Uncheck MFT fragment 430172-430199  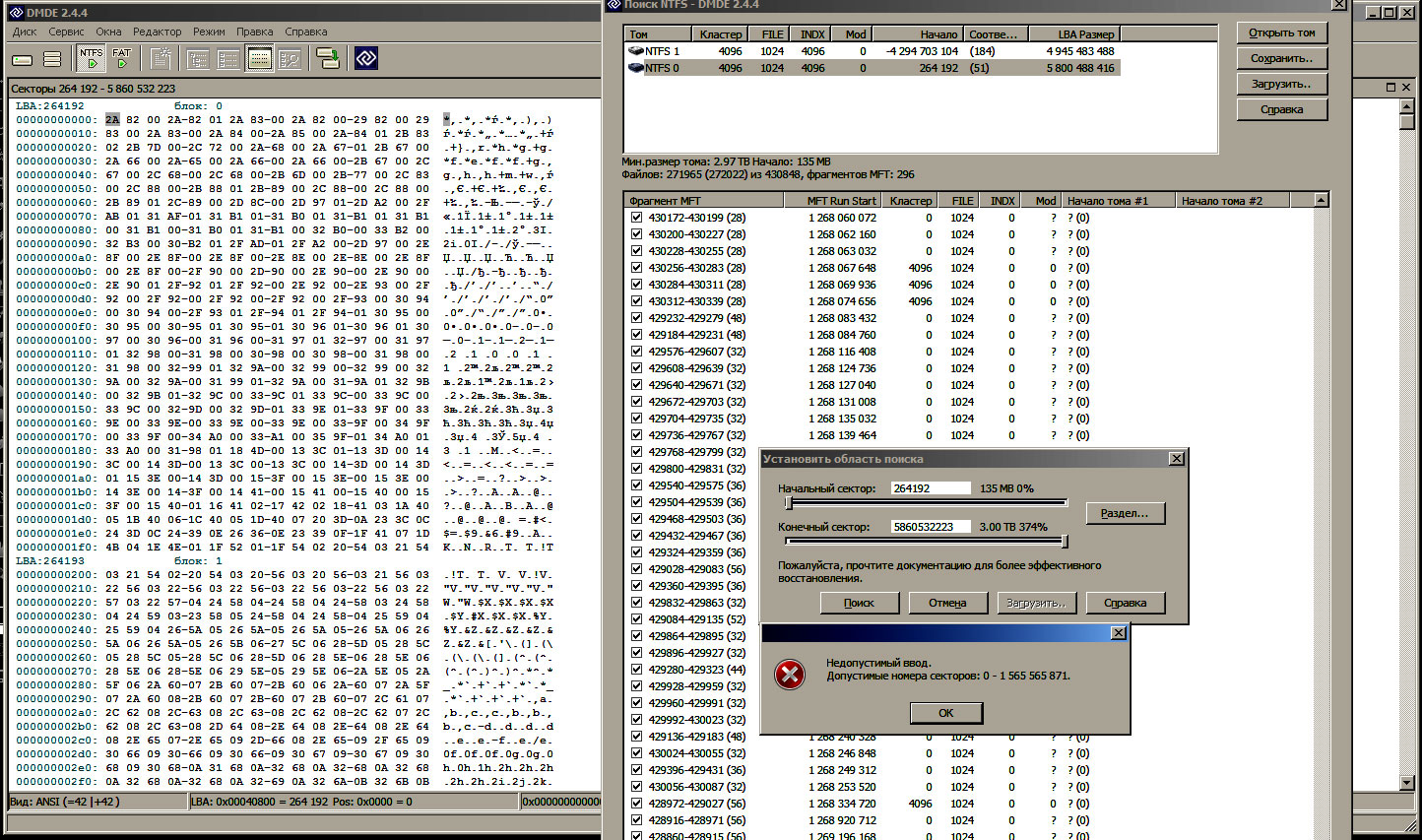click(x=637, y=218)
